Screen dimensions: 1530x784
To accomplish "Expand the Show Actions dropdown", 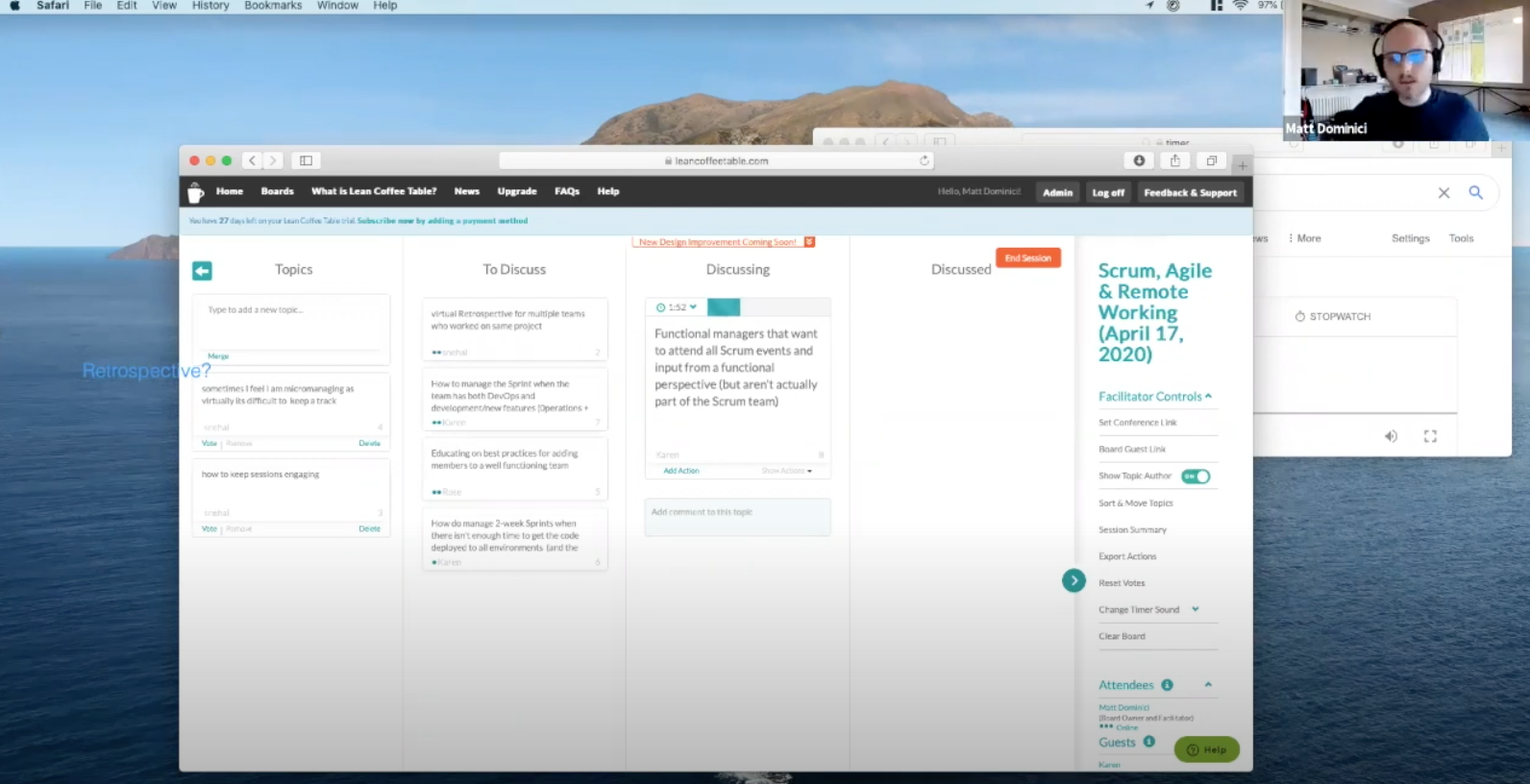I will click(787, 471).
